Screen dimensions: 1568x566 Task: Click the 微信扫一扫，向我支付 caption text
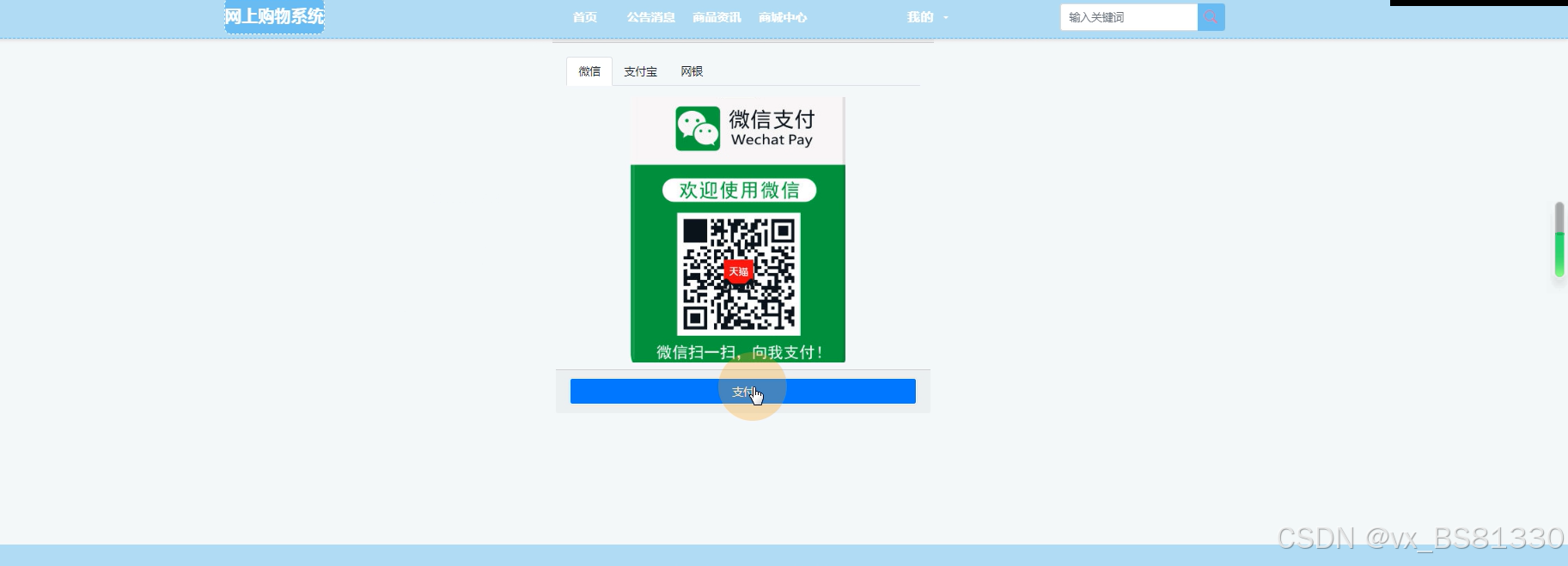pyautogui.click(x=740, y=352)
